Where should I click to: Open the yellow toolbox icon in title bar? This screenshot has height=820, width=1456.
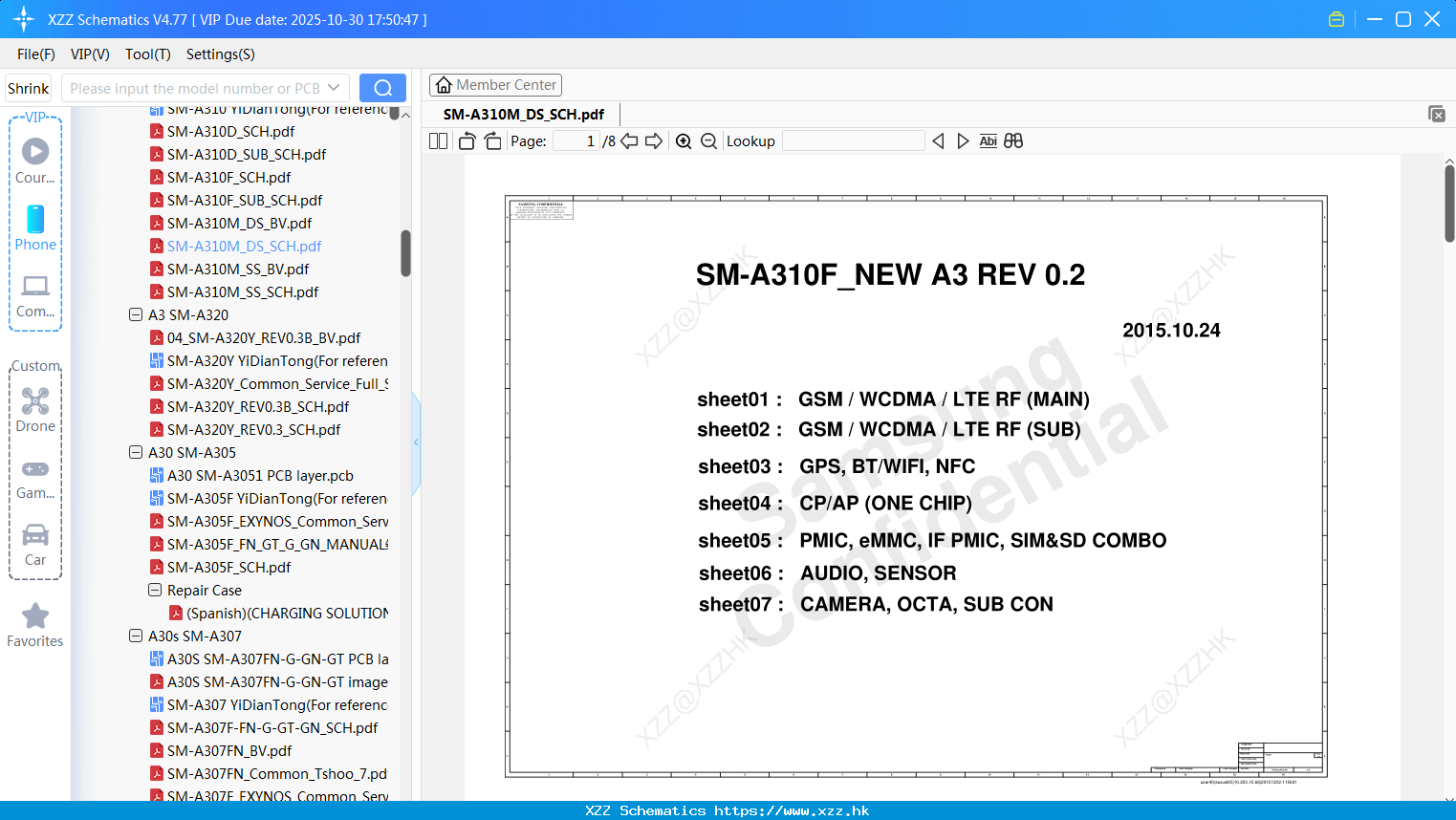pos(1336,19)
